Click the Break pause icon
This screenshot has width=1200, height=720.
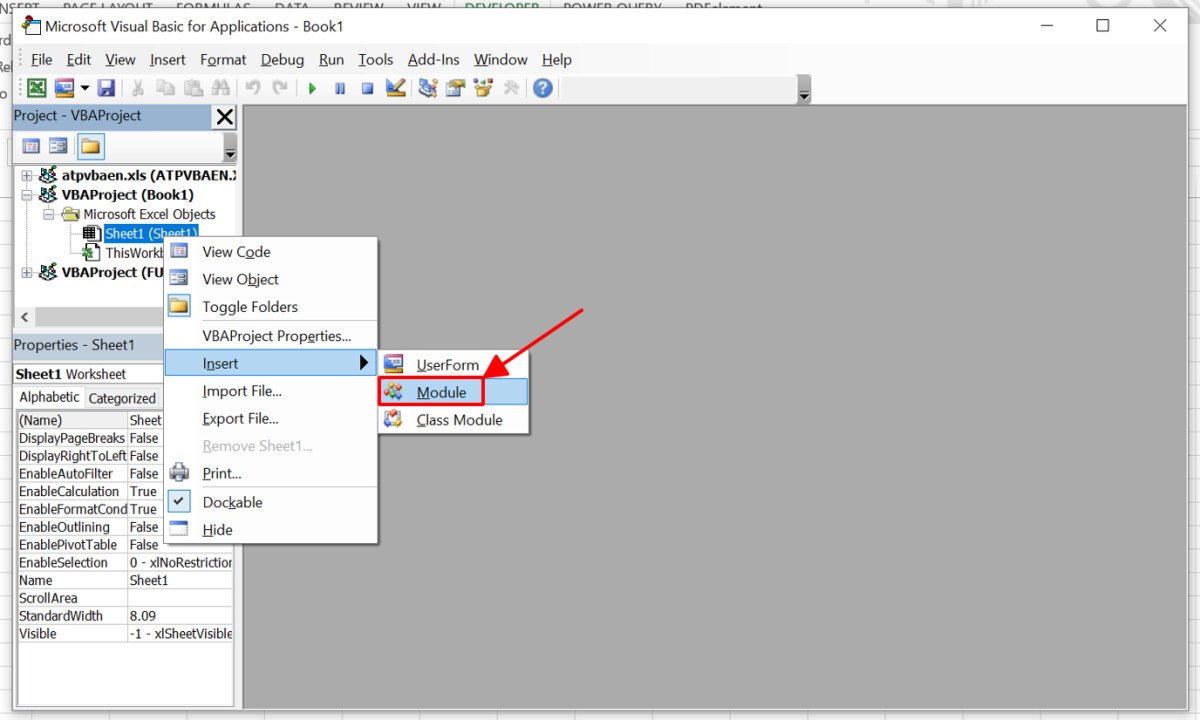(x=340, y=88)
